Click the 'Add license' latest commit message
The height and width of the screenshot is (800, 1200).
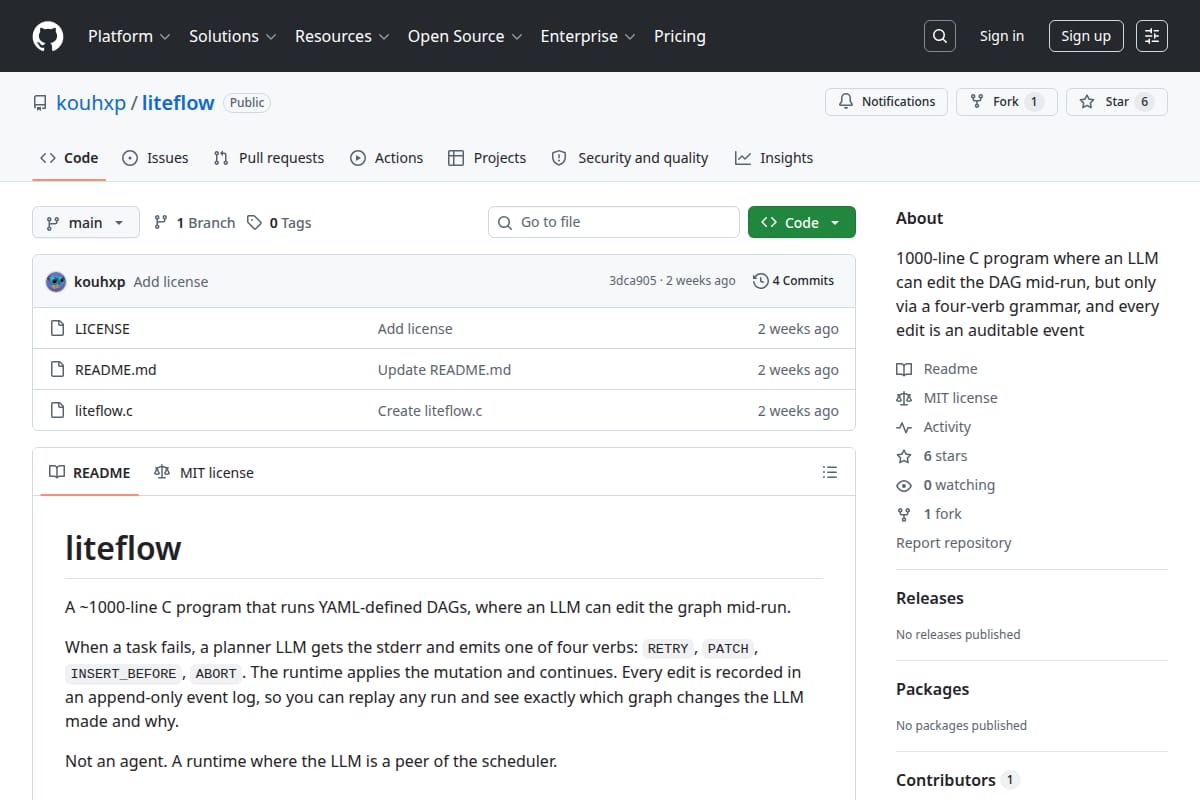171,282
